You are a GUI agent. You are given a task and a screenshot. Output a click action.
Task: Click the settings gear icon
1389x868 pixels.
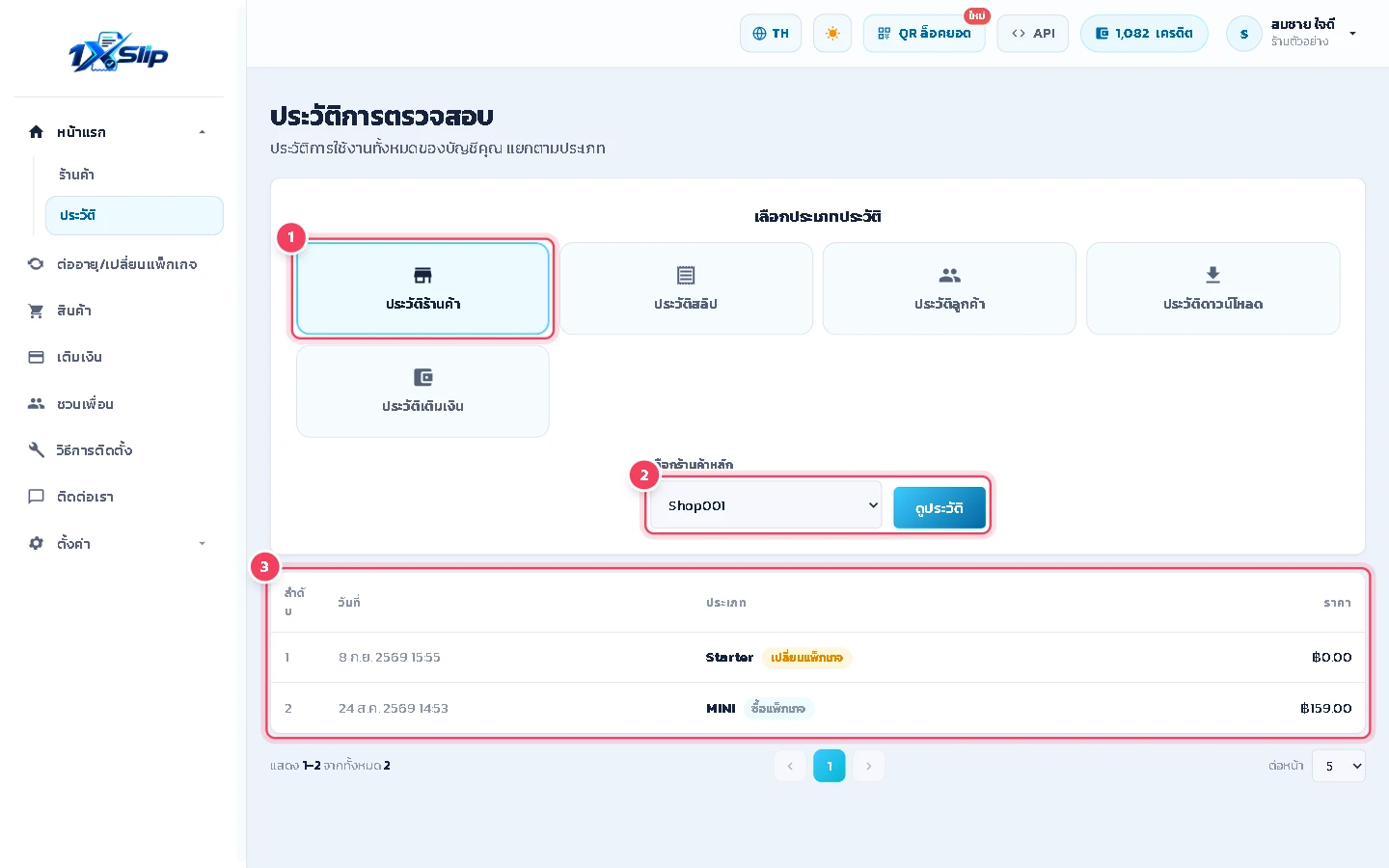[36, 543]
